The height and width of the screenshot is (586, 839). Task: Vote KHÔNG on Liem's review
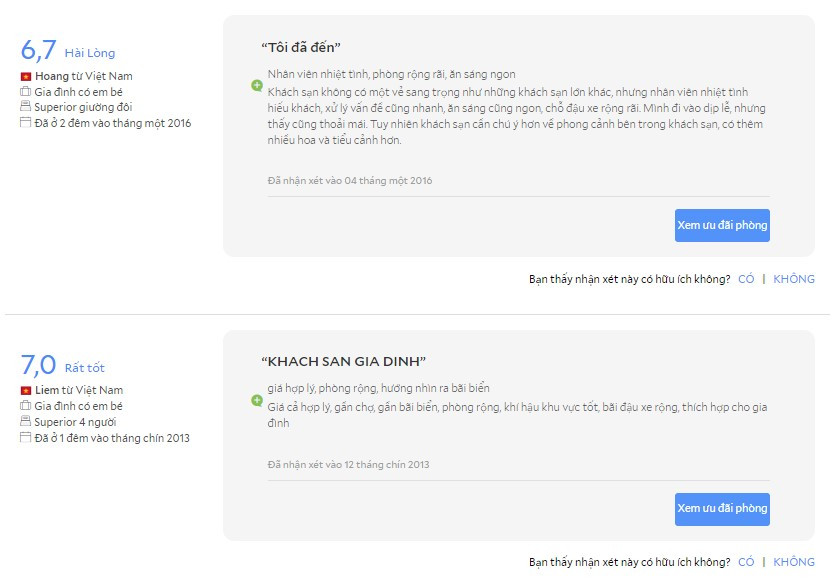click(794, 562)
